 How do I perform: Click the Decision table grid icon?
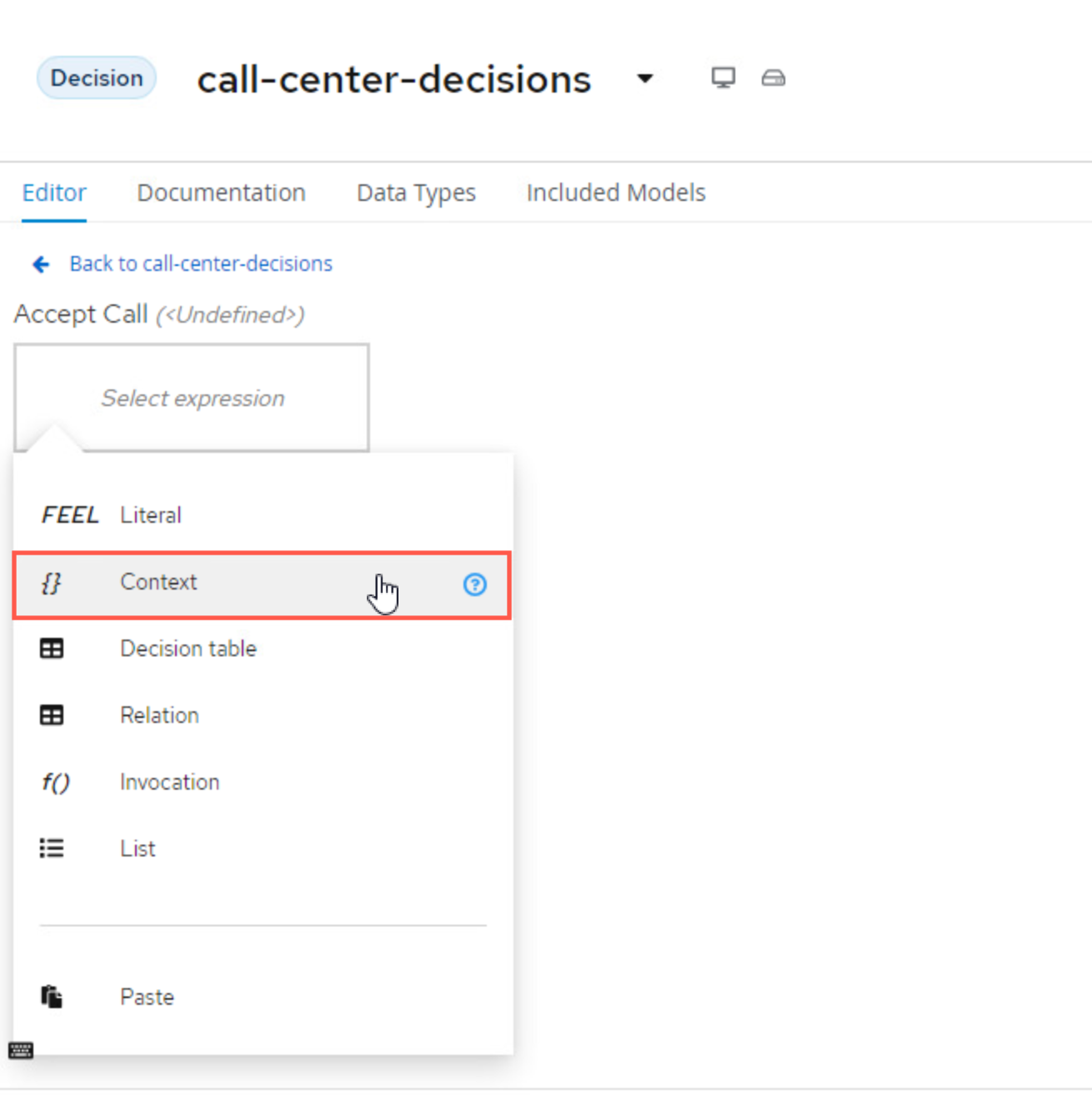click(x=52, y=649)
